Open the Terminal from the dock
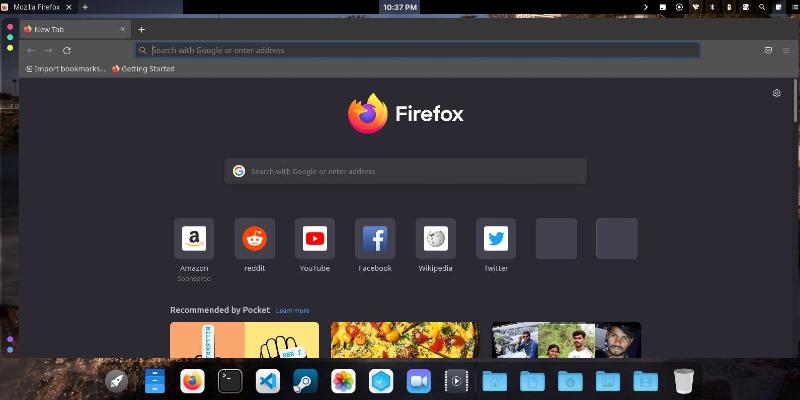Image resolution: width=800 pixels, height=400 pixels. pos(230,381)
